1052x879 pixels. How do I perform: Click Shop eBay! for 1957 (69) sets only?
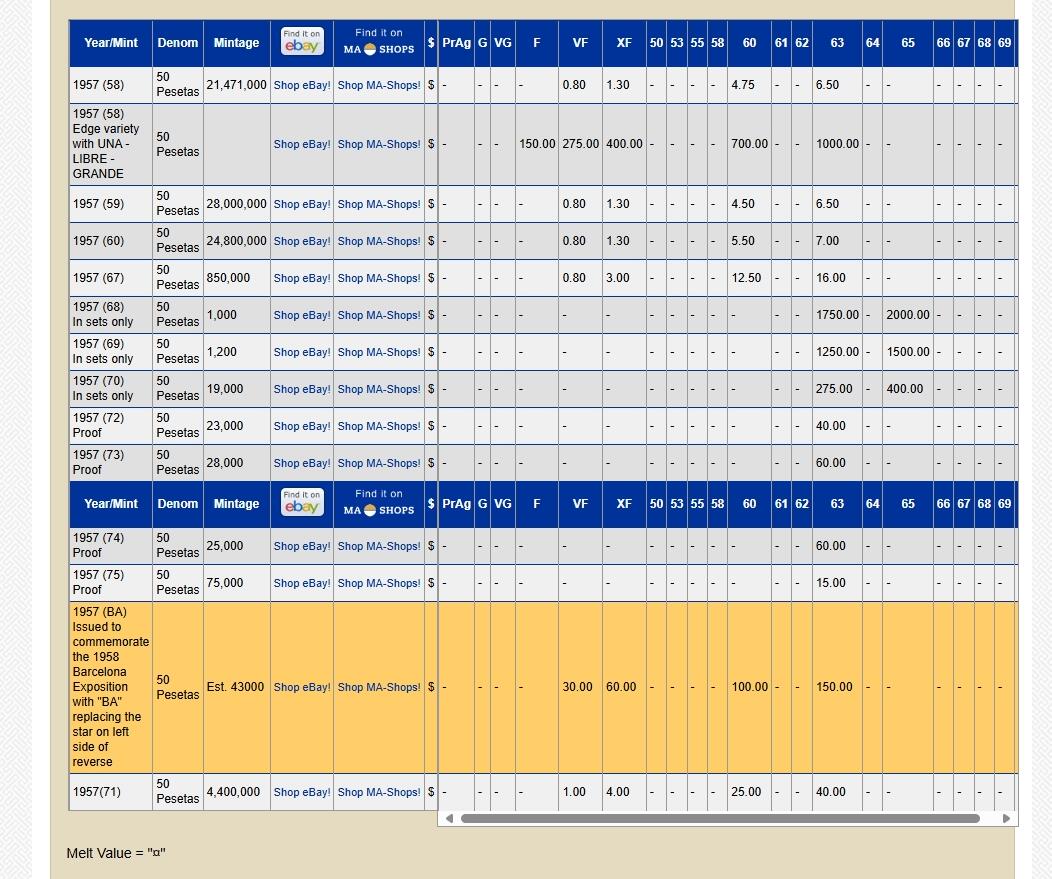(302, 352)
